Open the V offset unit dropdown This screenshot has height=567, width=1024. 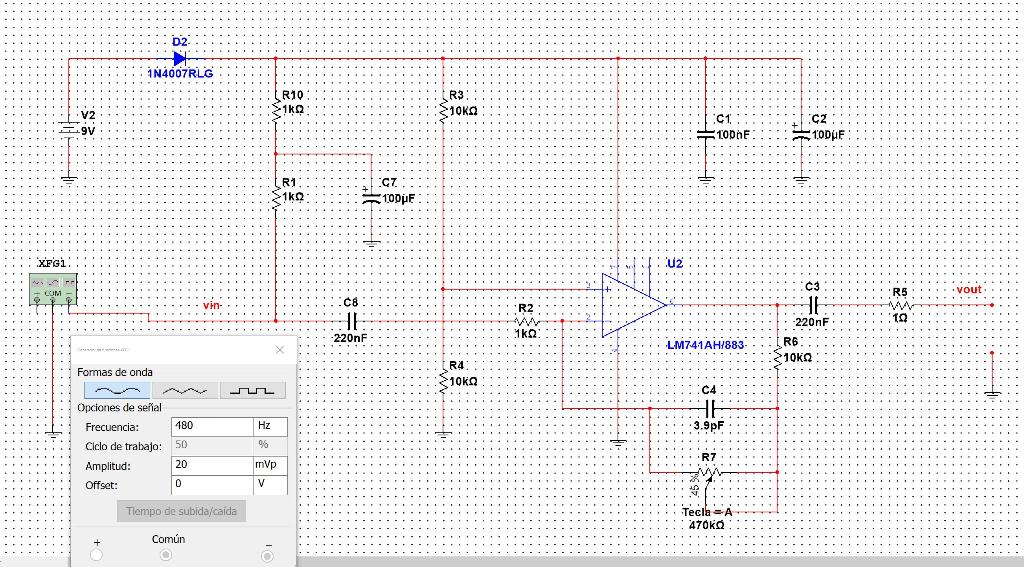point(270,485)
